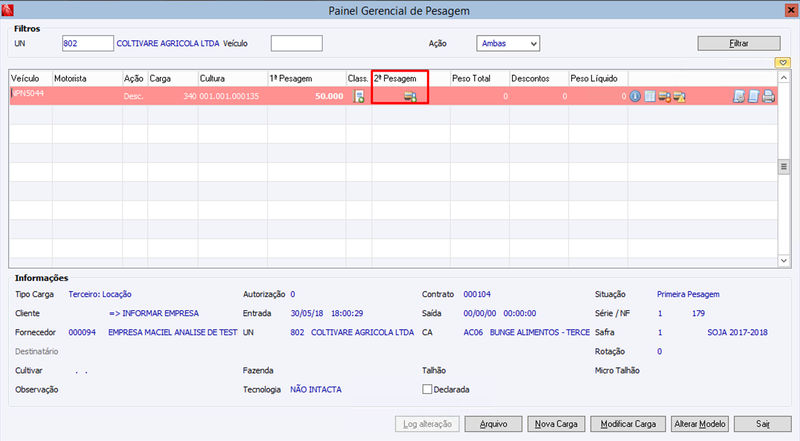The height and width of the screenshot is (441, 800).
Task: Click the red application icon in title bar
Action: coord(7,9)
